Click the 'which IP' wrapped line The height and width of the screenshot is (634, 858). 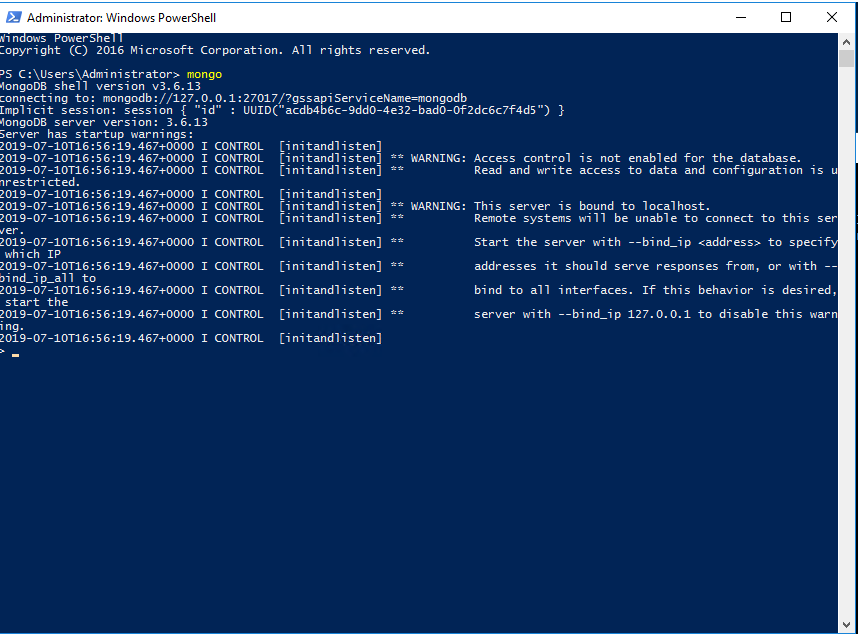click(33, 255)
